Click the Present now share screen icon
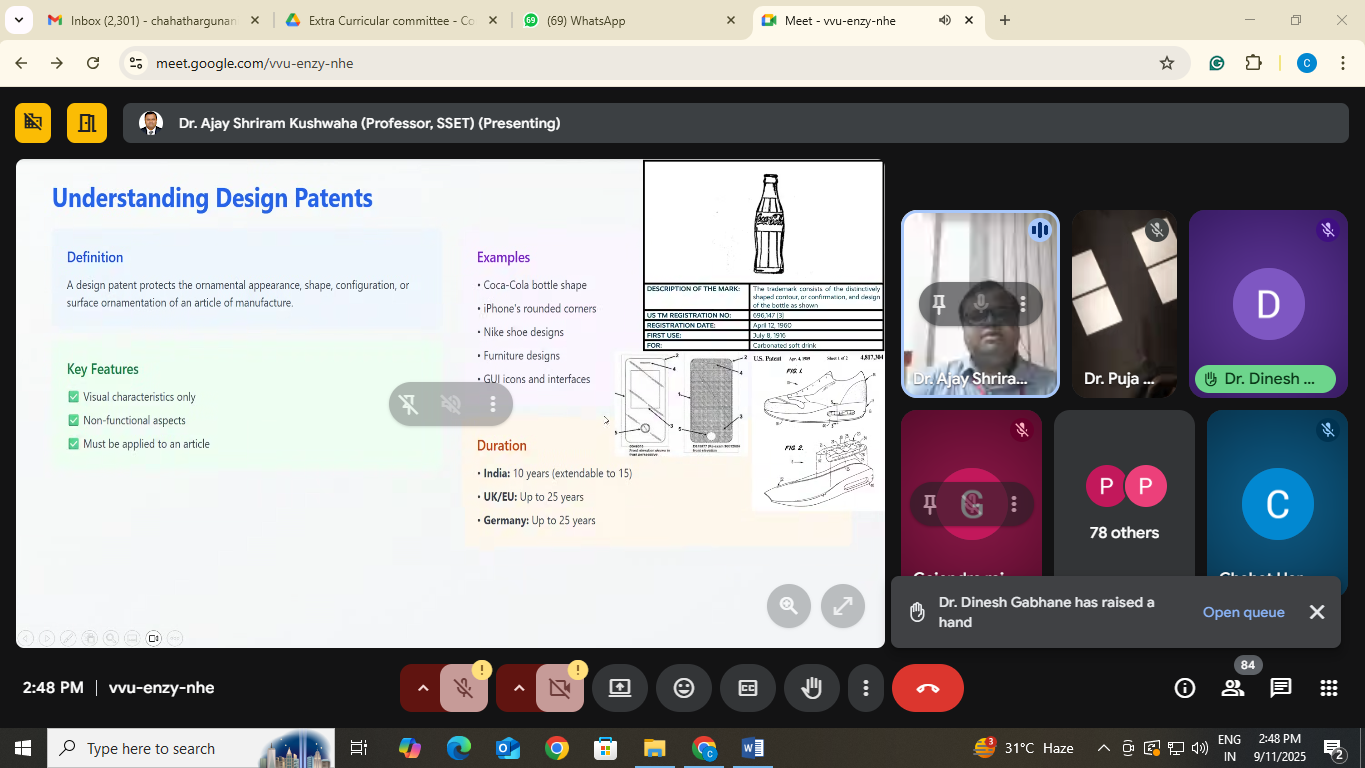This screenshot has width=1365, height=768. [x=620, y=688]
